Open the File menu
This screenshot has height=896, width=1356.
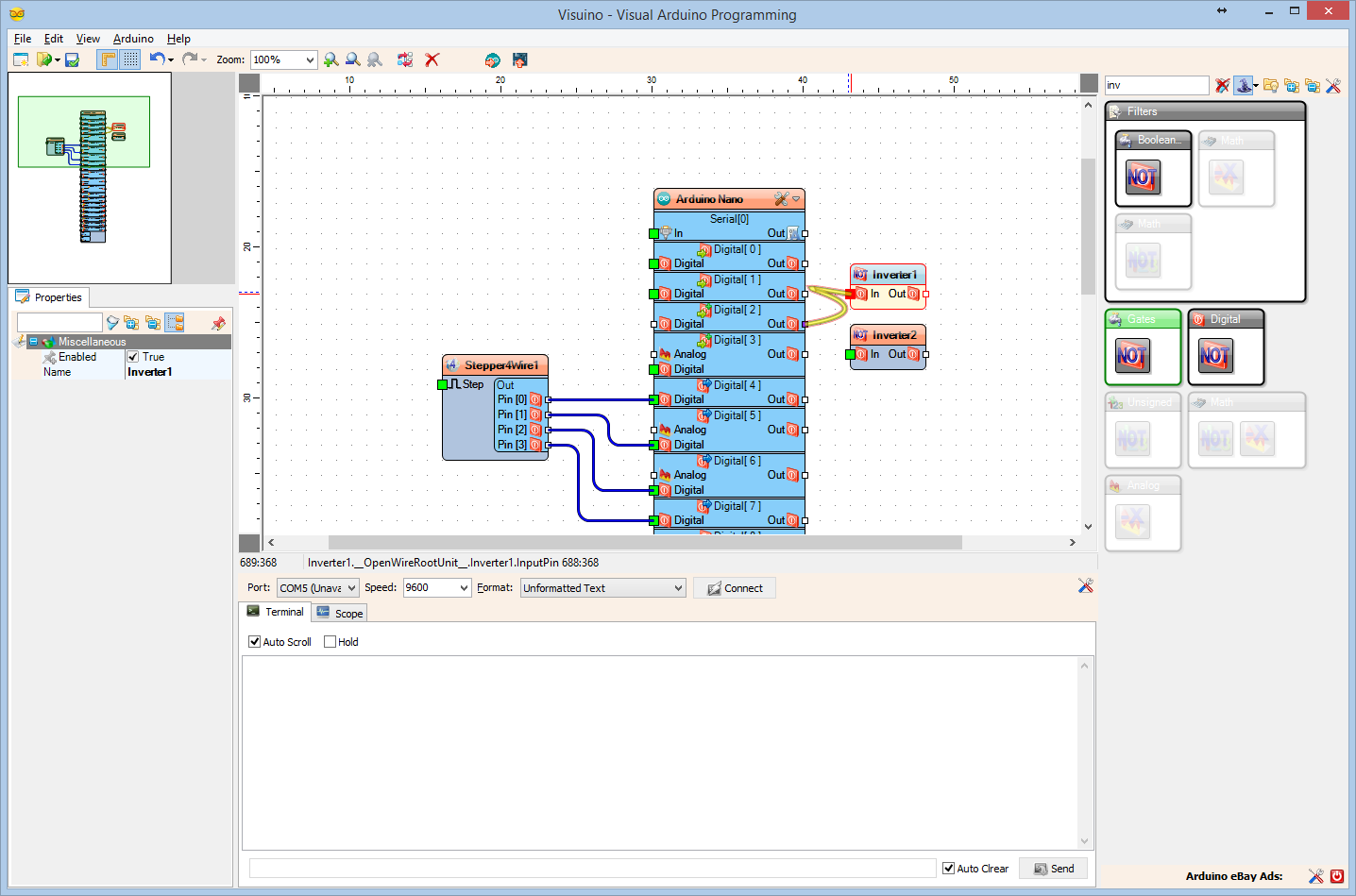pos(23,39)
